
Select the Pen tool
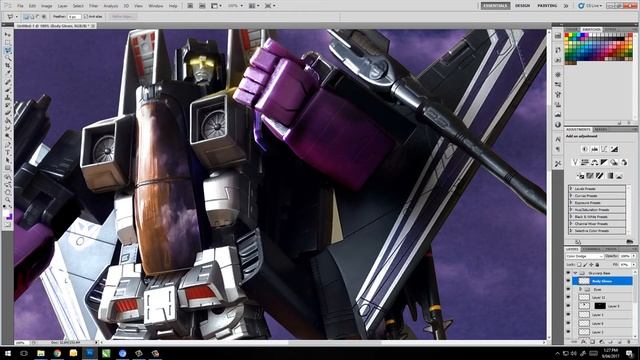[8, 144]
